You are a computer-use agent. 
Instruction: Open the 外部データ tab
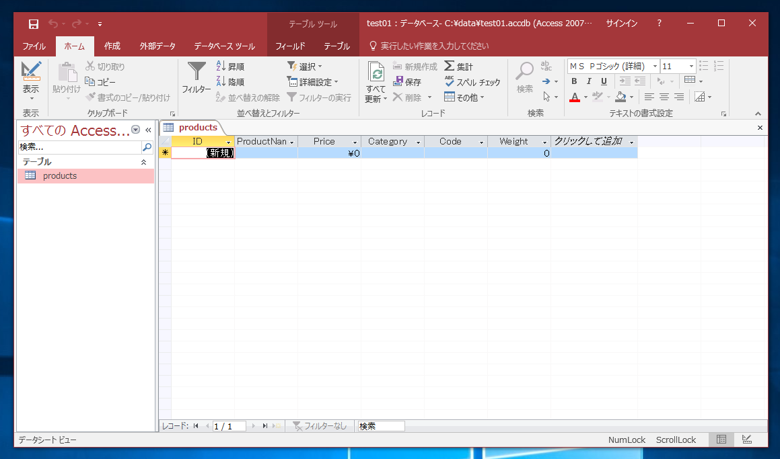(x=157, y=46)
